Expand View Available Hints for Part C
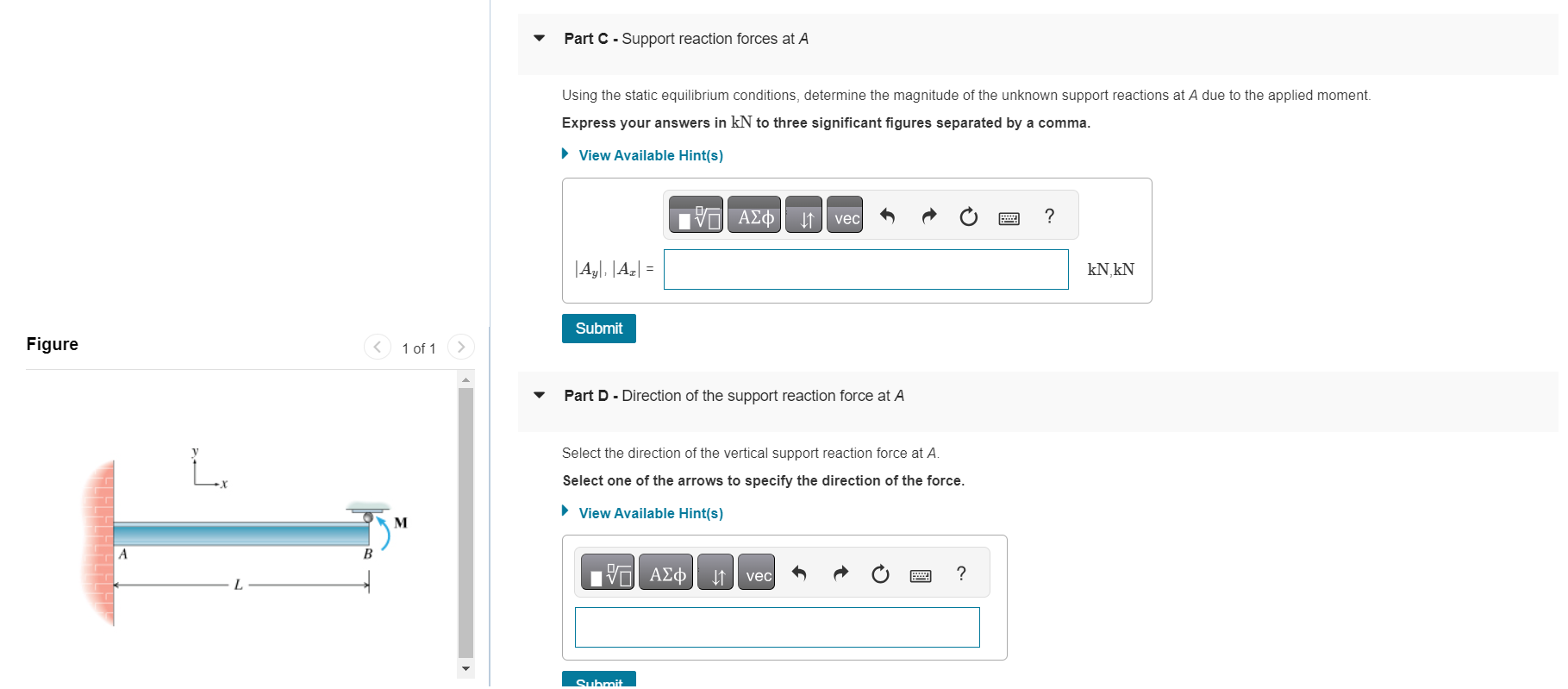Image resolution: width=1568 pixels, height=689 pixels. click(650, 155)
